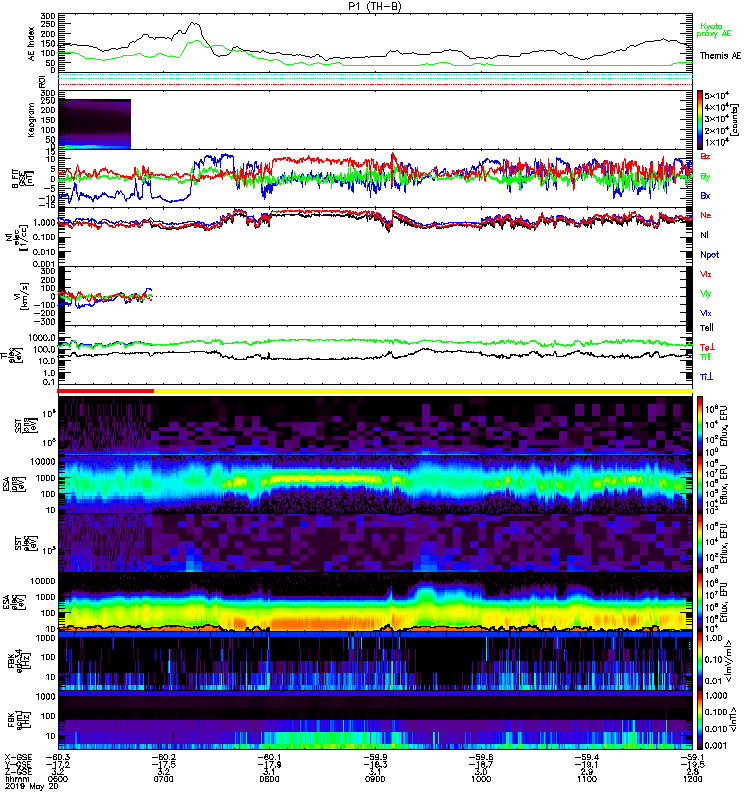Select the Themis AE legend label
Viewport: 750px width, 800px height.
click(x=720, y=56)
